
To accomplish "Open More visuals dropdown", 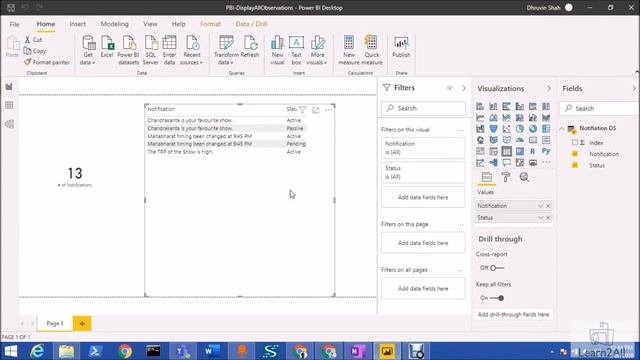I will point(317,51).
